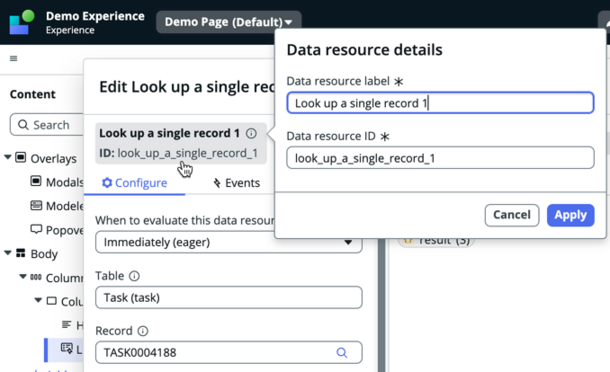Click the info icon next to Record
This screenshot has width=610, height=372.
point(143,331)
